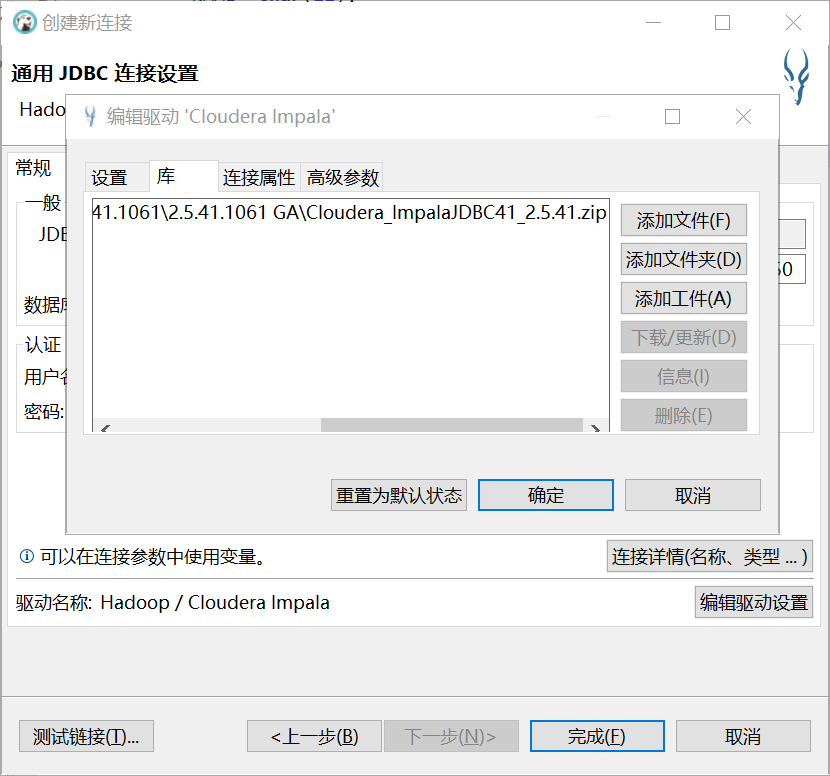
Task: Dismiss the driver editor with 取消
Action: tap(692, 494)
